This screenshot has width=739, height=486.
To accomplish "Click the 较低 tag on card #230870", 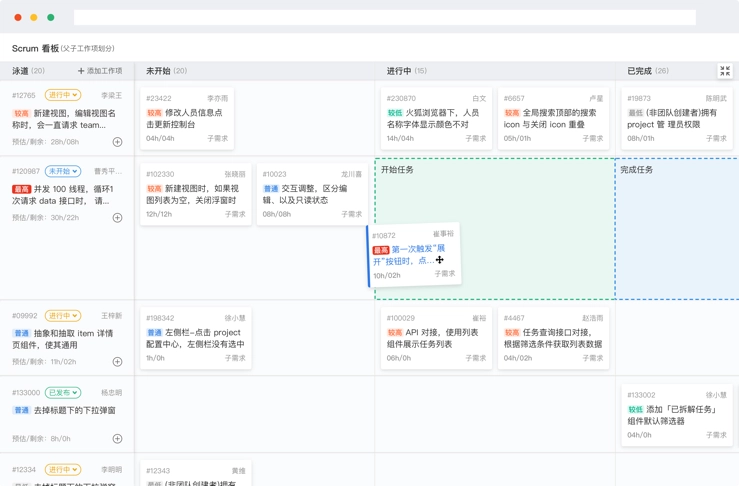I will click(395, 113).
